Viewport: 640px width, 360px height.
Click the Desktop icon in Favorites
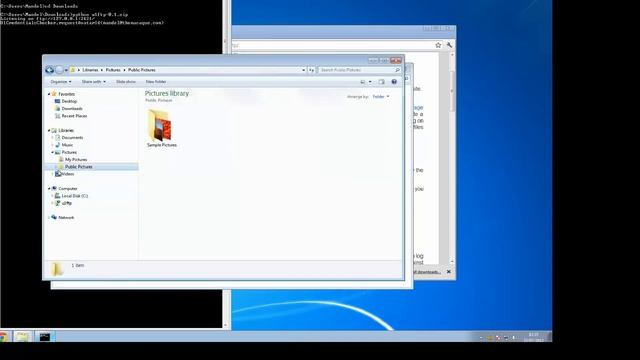pyautogui.click(x=57, y=101)
